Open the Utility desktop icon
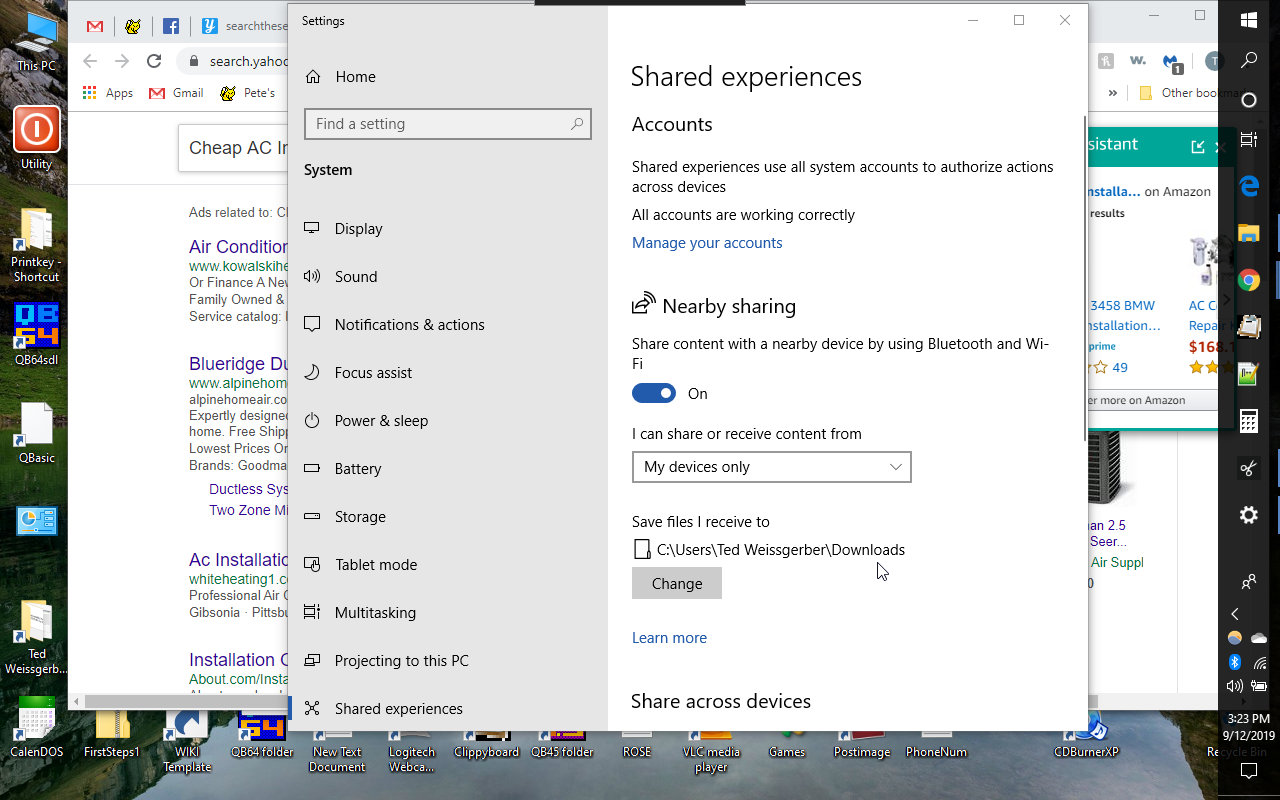The width and height of the screenshot is (1280, 800). coord(36,138)
